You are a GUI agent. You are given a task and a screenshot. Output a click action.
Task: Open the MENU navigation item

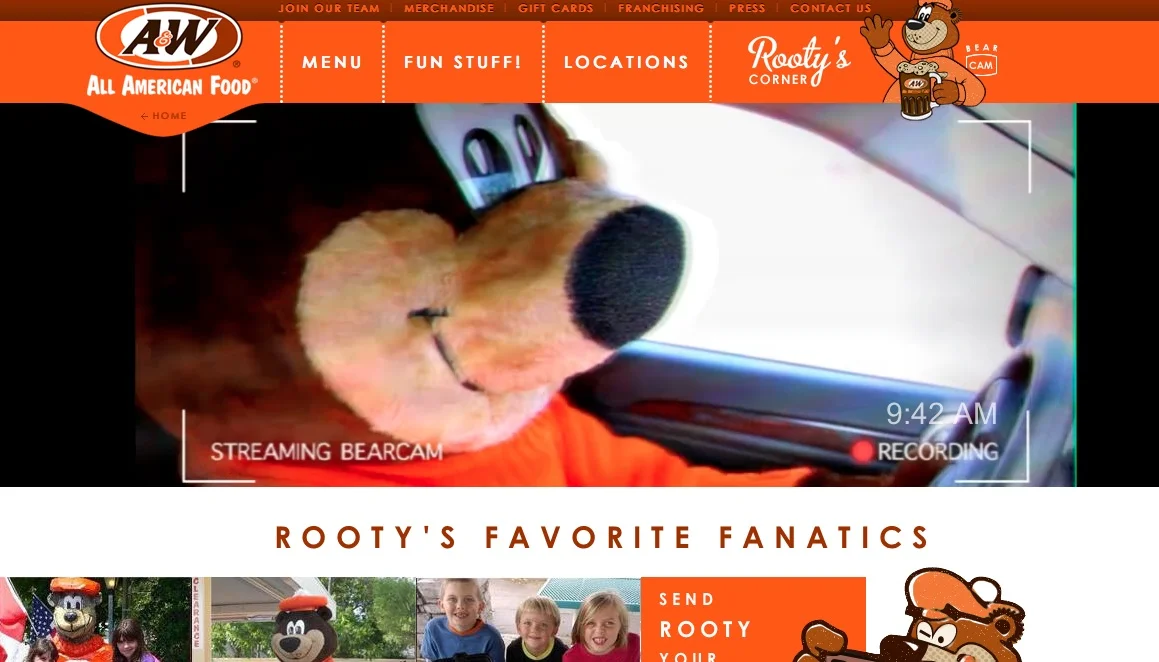pyautogui.click(x=332, y=62)
